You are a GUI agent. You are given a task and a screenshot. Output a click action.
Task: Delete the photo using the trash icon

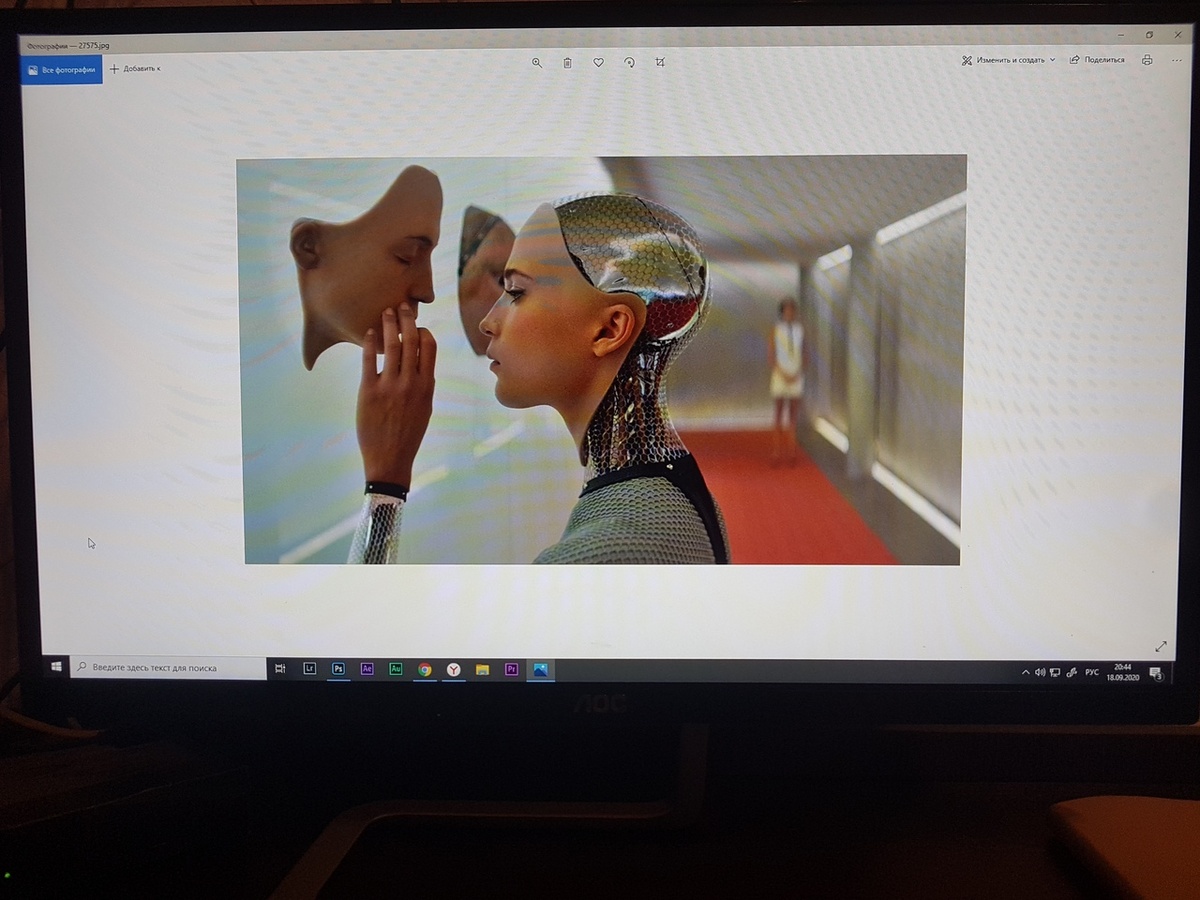(x=567, y=62)
